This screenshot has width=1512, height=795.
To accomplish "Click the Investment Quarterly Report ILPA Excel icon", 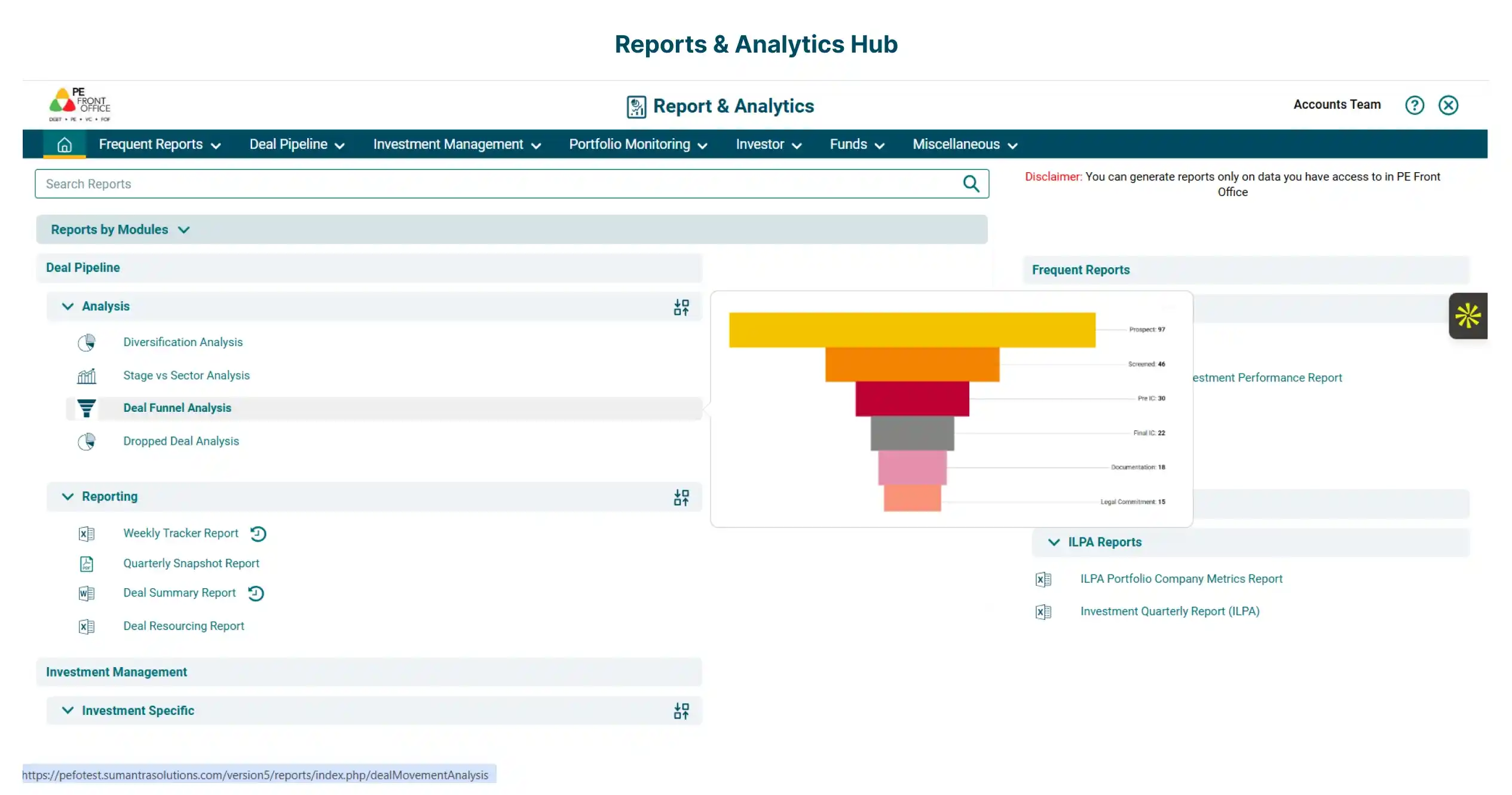I will (1043, 612).
